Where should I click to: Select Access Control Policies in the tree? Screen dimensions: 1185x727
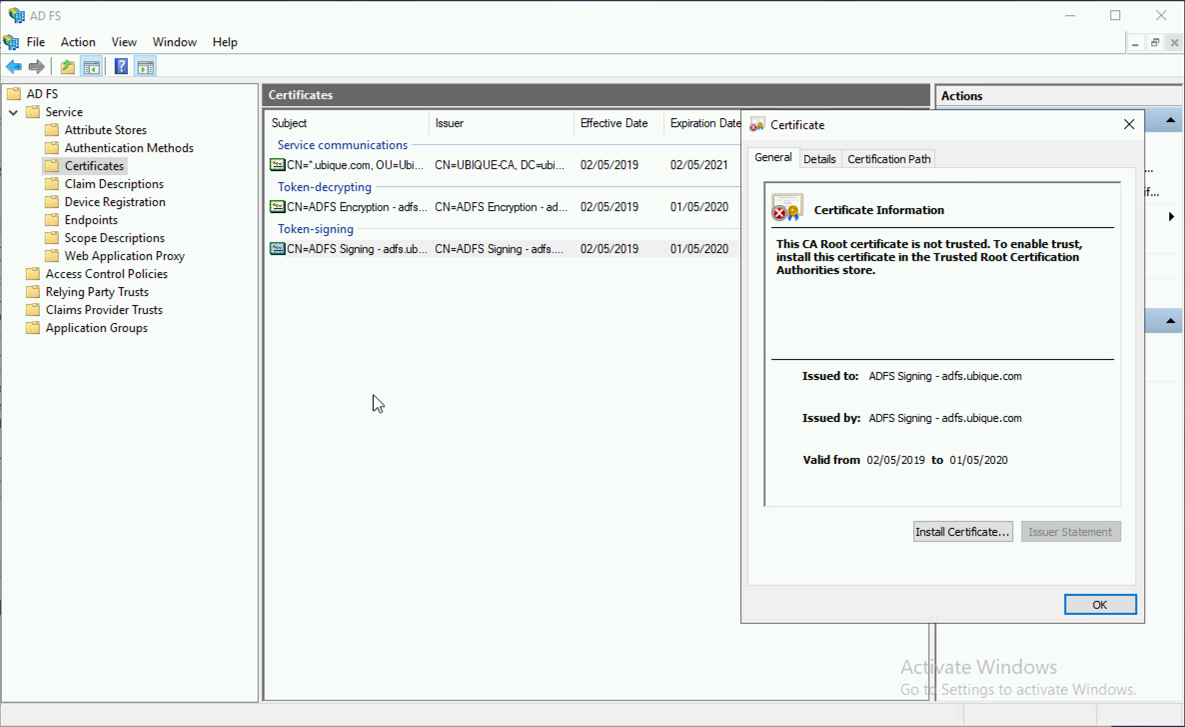coord(107,274)
